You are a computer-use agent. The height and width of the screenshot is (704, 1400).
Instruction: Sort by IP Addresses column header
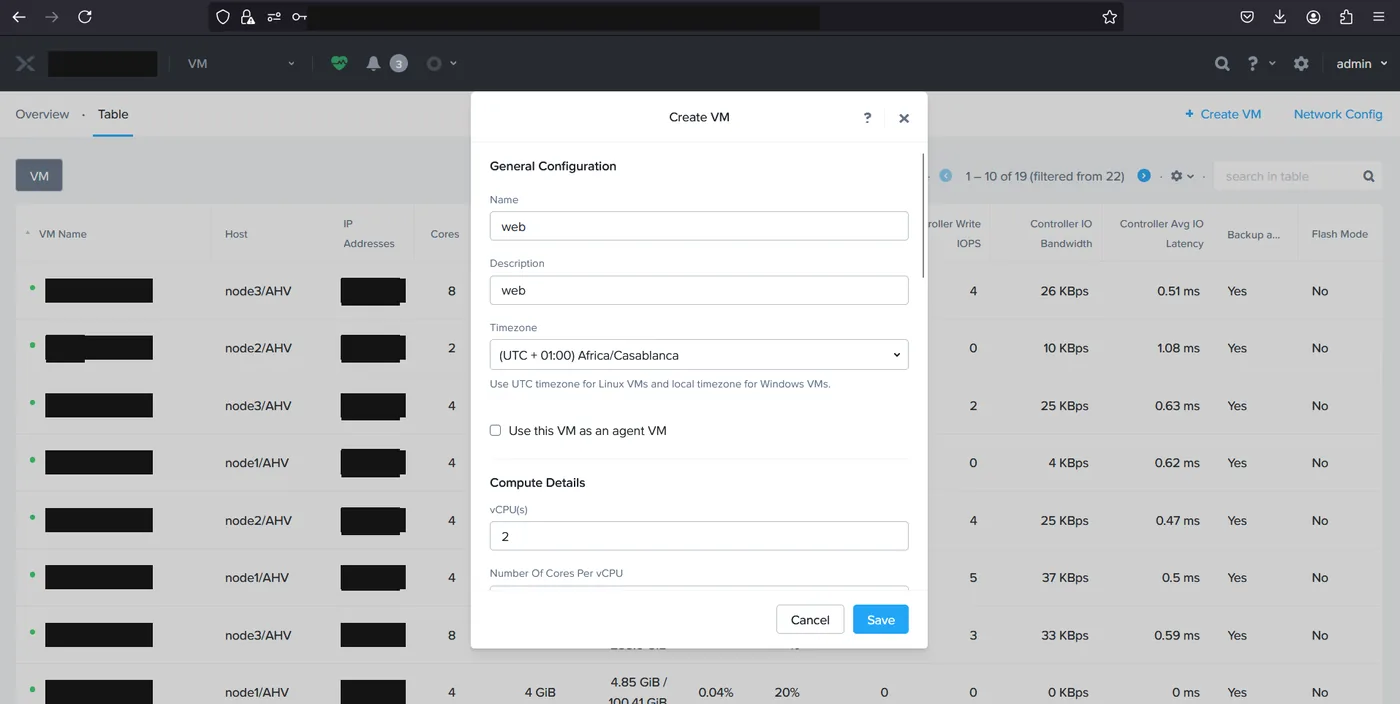[x=369, y=234]
